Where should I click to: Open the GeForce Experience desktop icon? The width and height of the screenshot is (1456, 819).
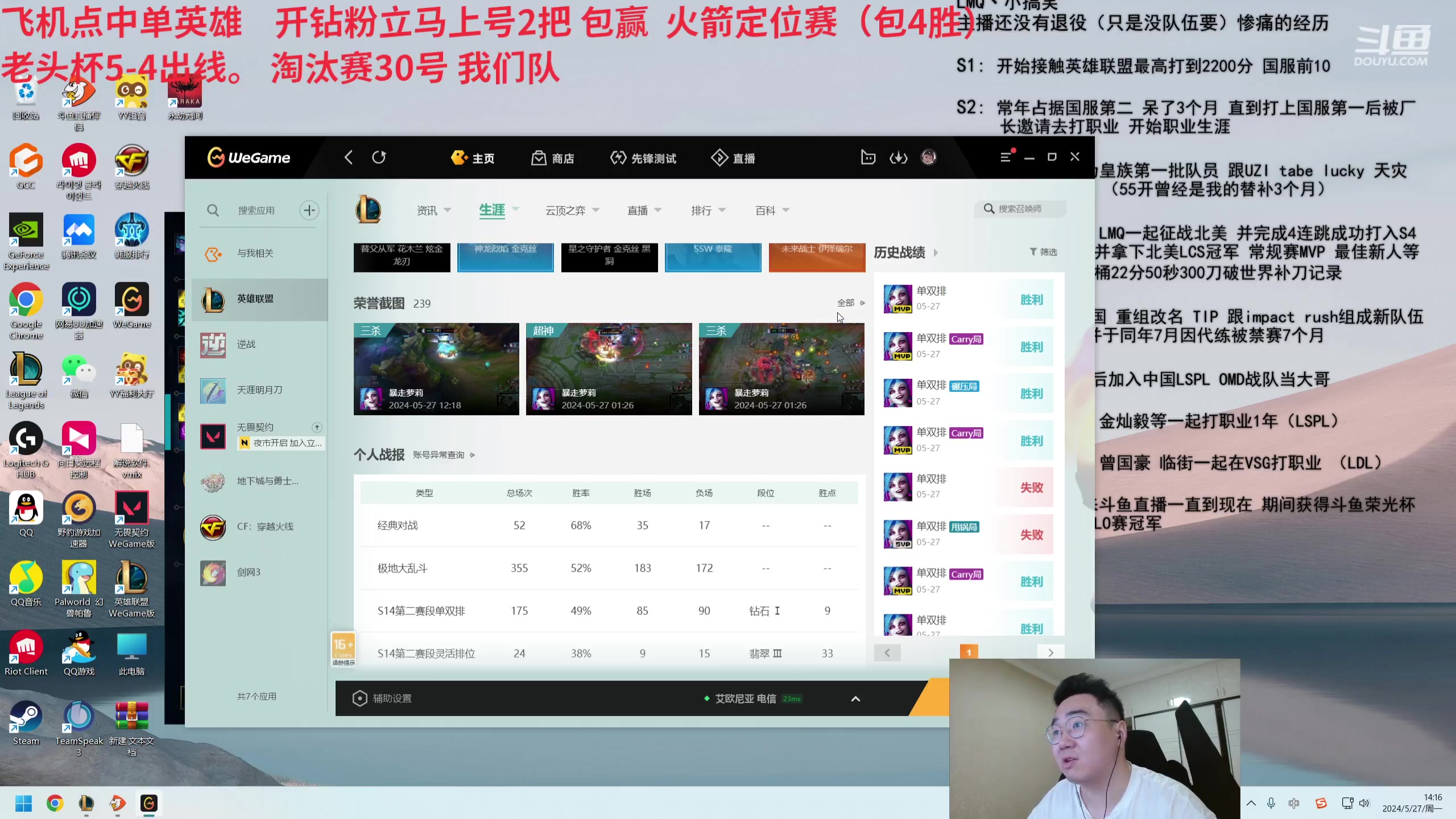point(26,242)
